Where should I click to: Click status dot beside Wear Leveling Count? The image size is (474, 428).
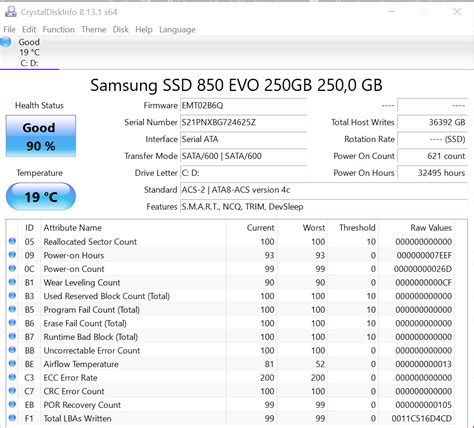click(x=12, y=282)
